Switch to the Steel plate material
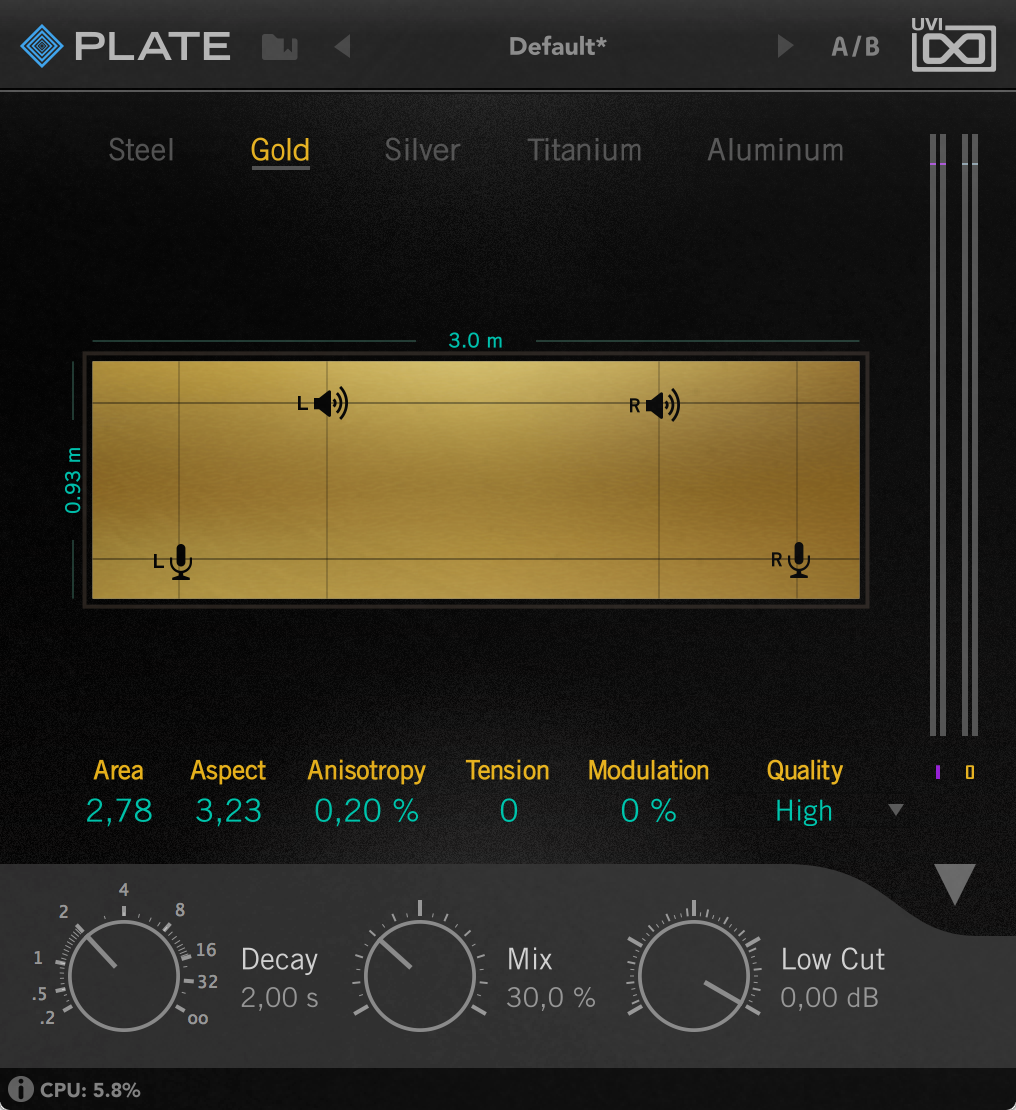Image resolution: width=1016 pixels, height=1110 pixels. point(140,150)
